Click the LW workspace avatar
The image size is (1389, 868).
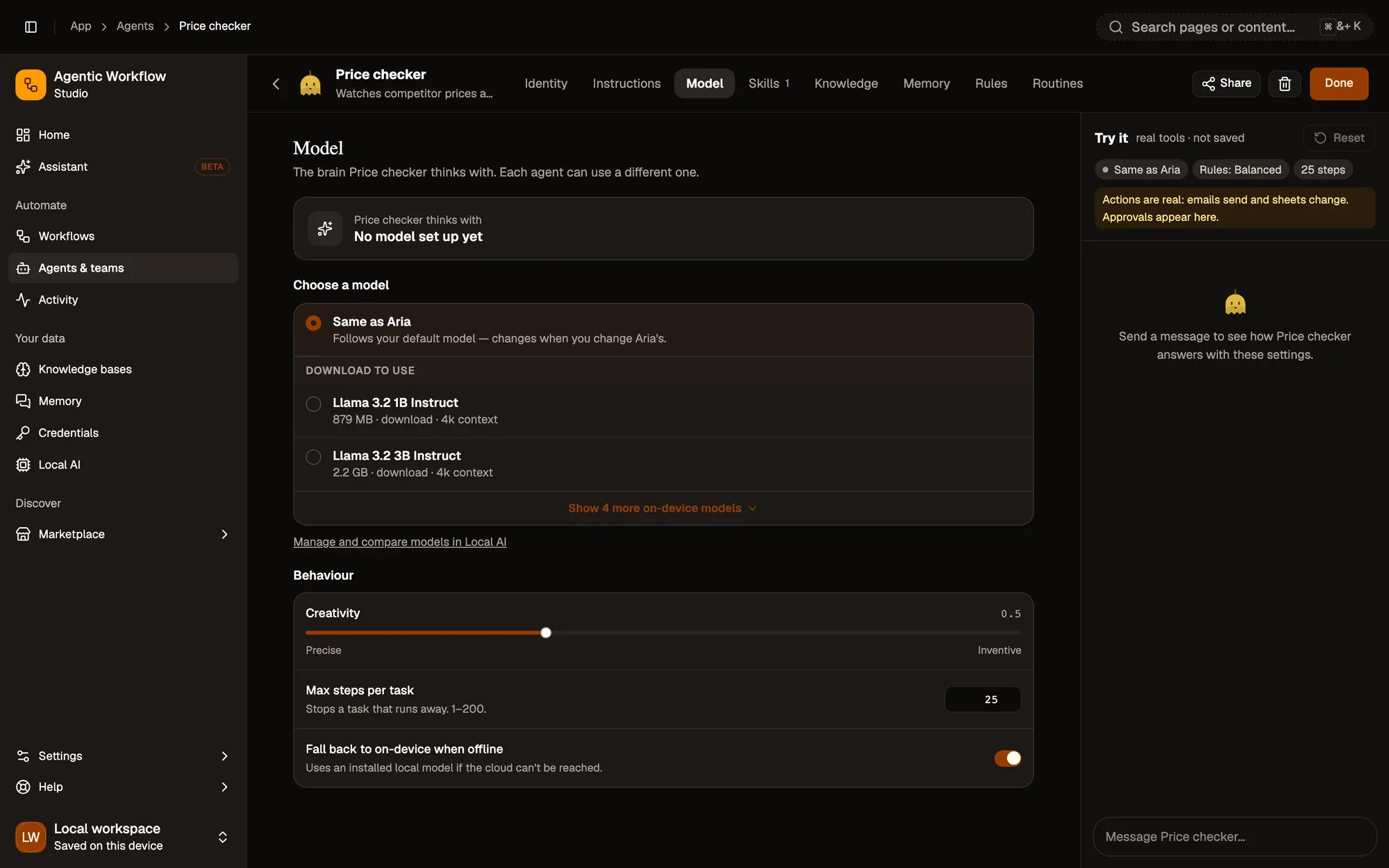point(31,837)
